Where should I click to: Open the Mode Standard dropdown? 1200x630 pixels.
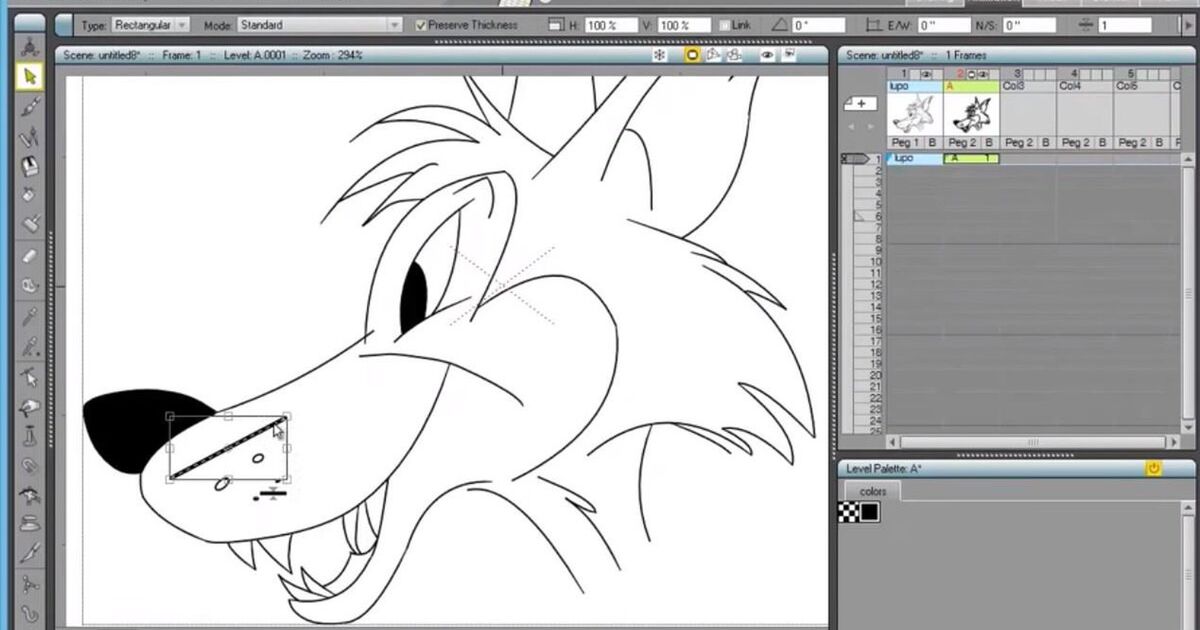pos(319,25)
